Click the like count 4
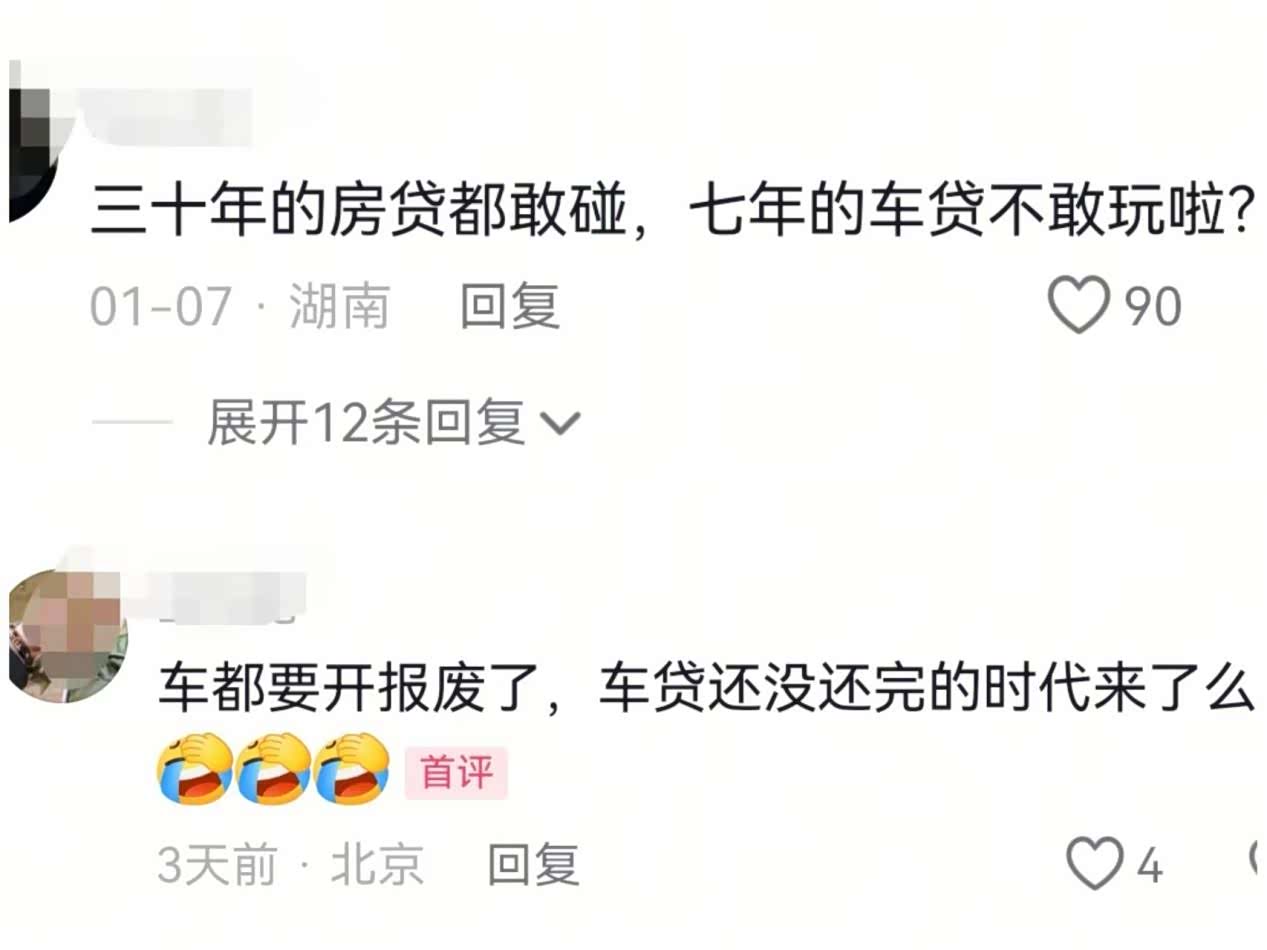The image size is (1267, 950). click(1149, 865)
